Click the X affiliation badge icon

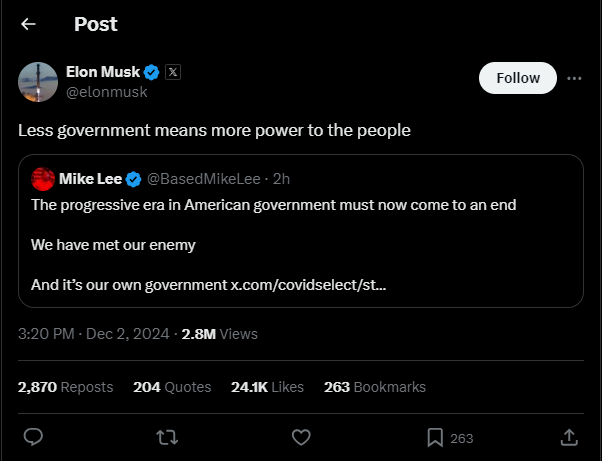(173, 72)
